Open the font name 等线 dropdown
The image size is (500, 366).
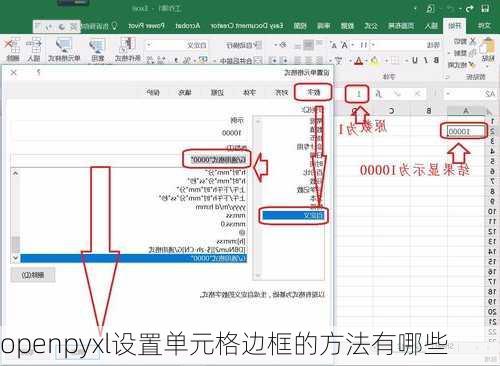(x=373, y=45)
